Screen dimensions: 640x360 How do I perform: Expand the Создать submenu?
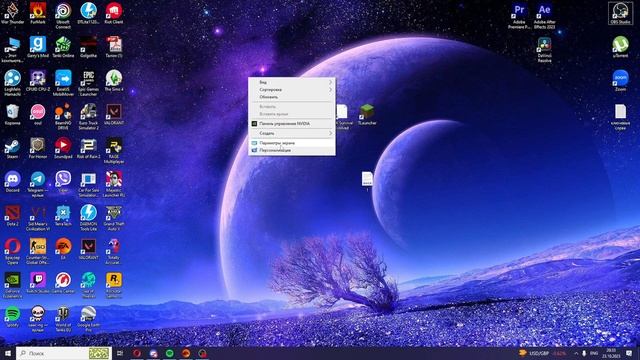tap(292, 133)
